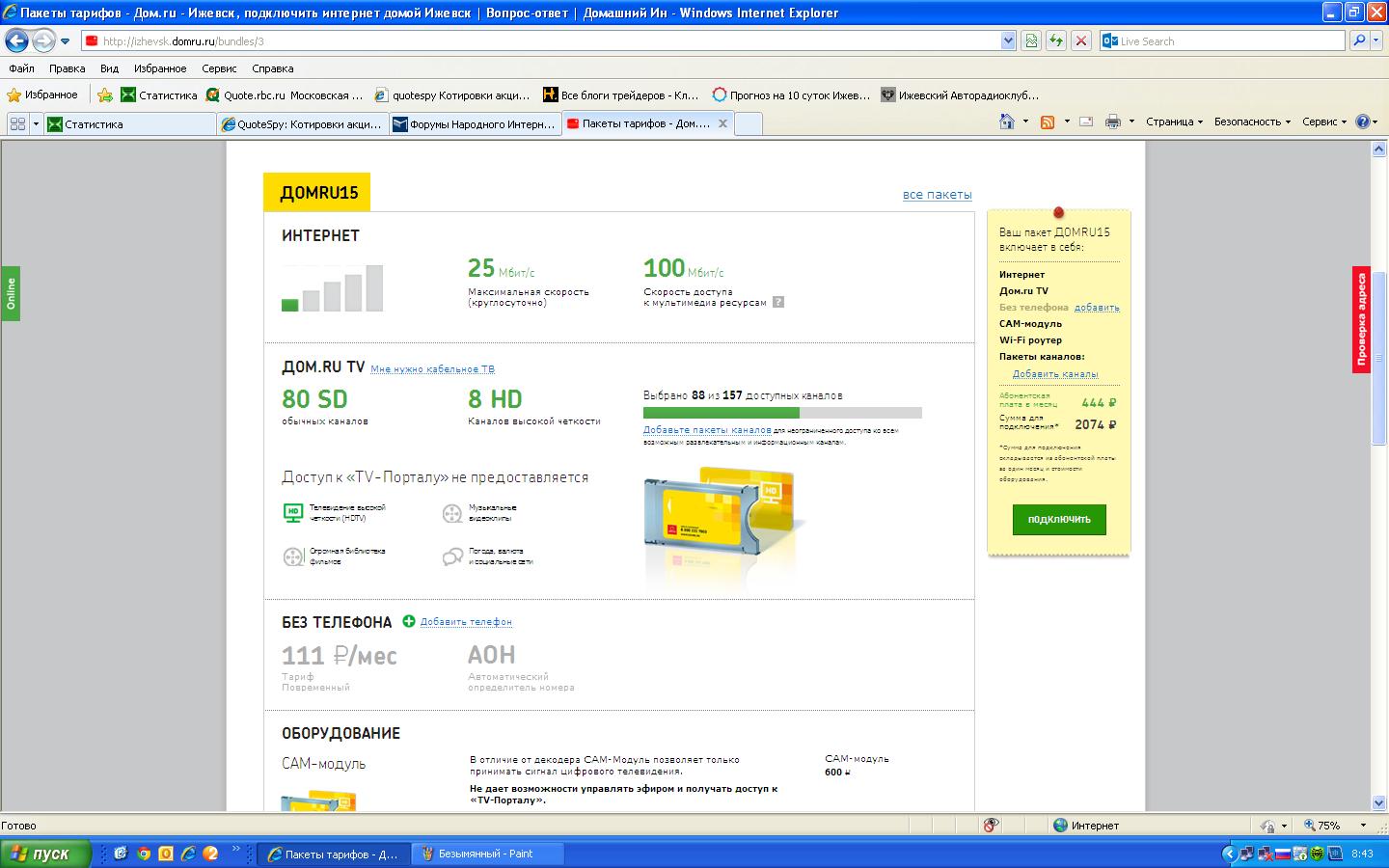
Task: Open the Правка menu
Action: click(67, 68)
